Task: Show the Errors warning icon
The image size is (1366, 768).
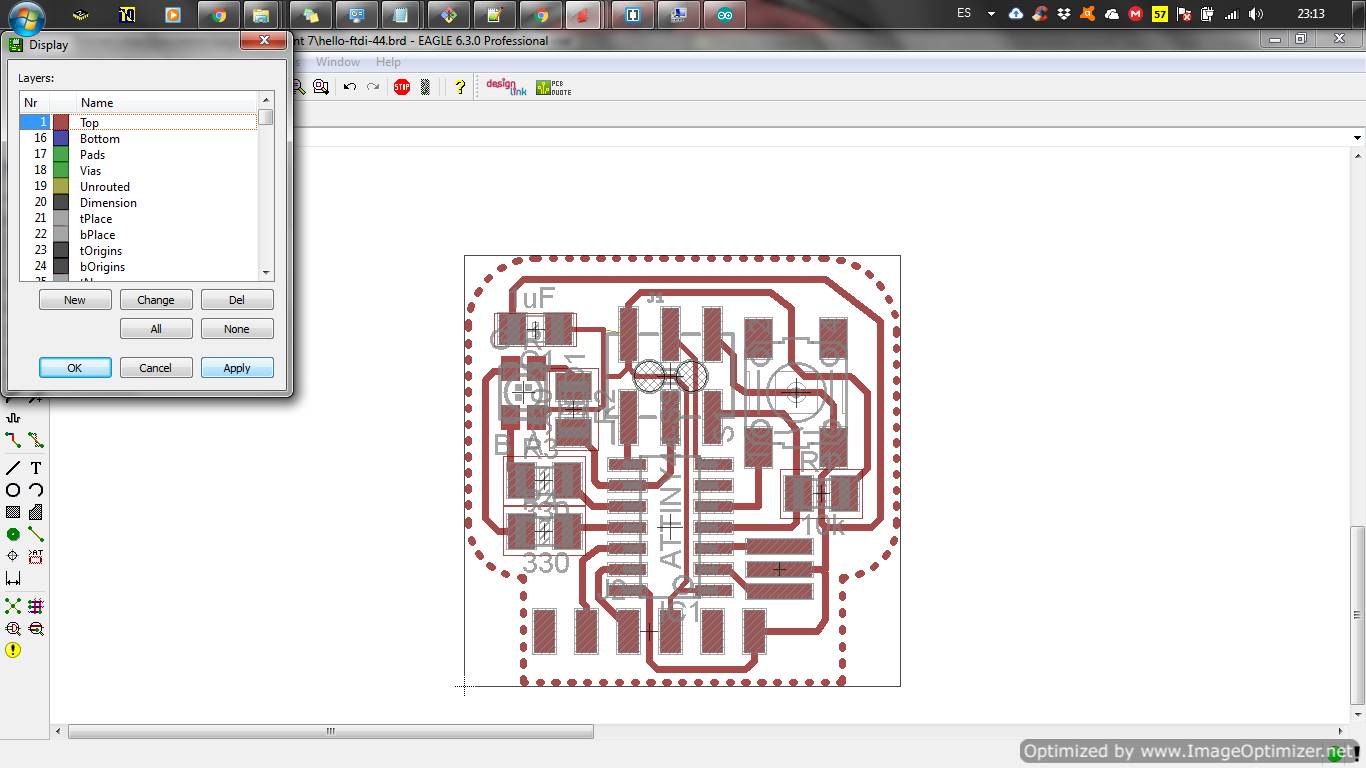Action: coord(13,650)
